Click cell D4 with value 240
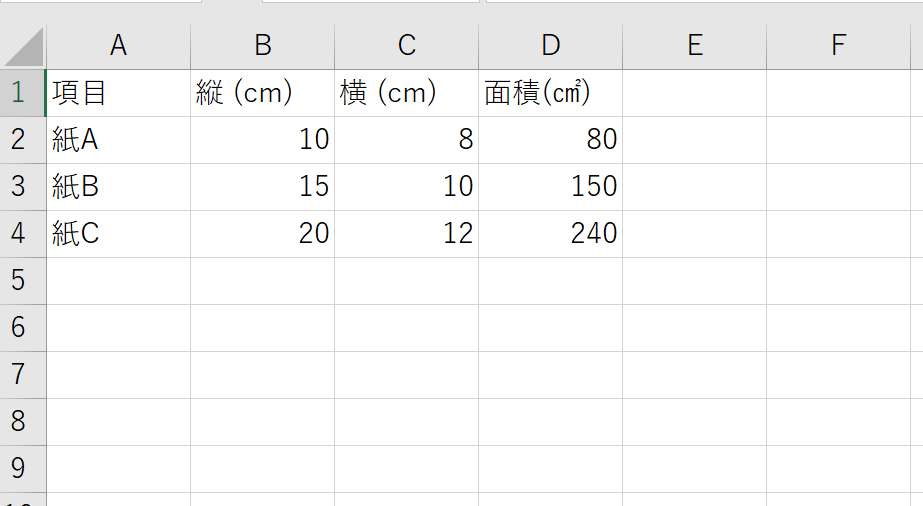923x506 pixels. [x=550, y=234]
